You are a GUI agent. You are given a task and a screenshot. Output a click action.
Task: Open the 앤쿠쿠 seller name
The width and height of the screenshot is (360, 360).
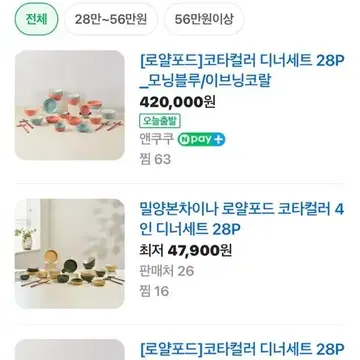(x=157, y=139)
